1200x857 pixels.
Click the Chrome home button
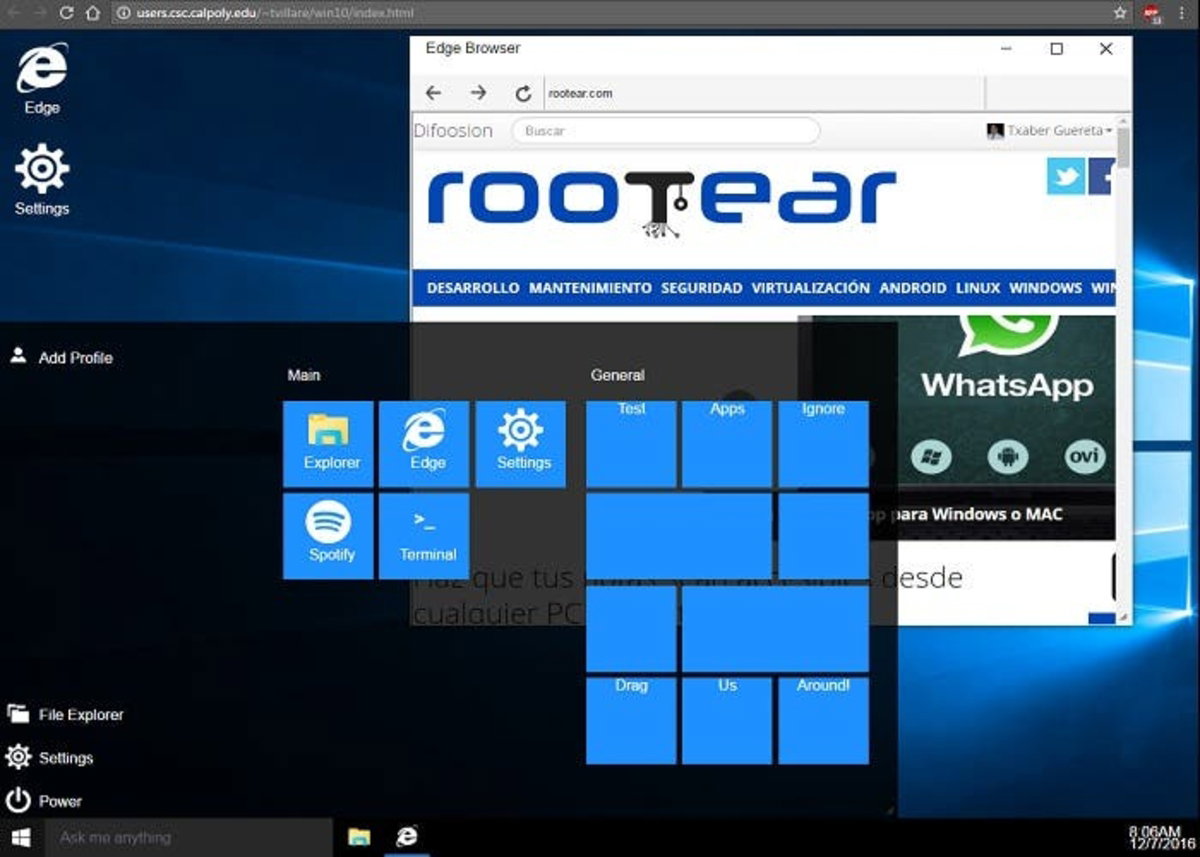pos(92,13)
